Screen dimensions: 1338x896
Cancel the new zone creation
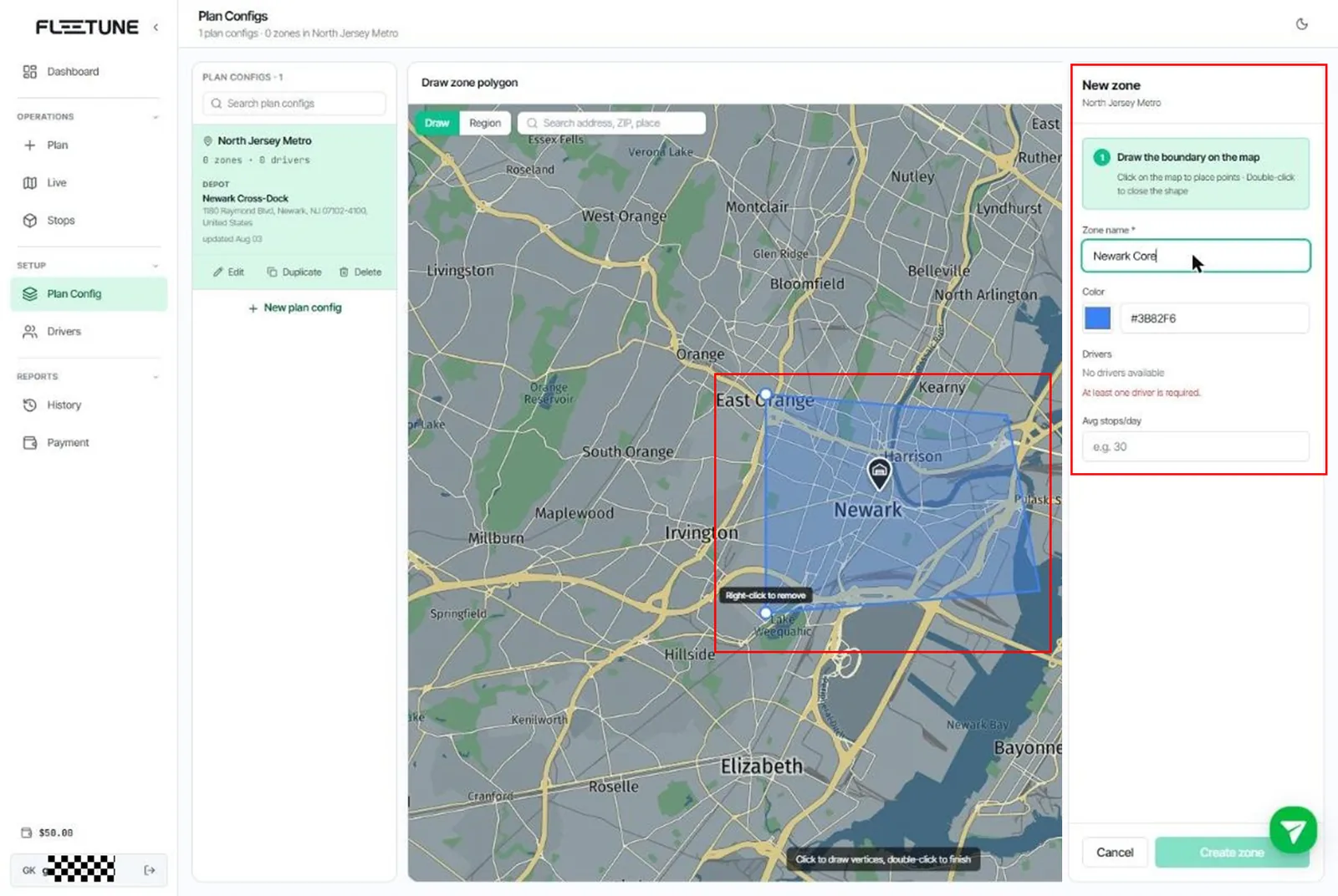click(1115, 853)
